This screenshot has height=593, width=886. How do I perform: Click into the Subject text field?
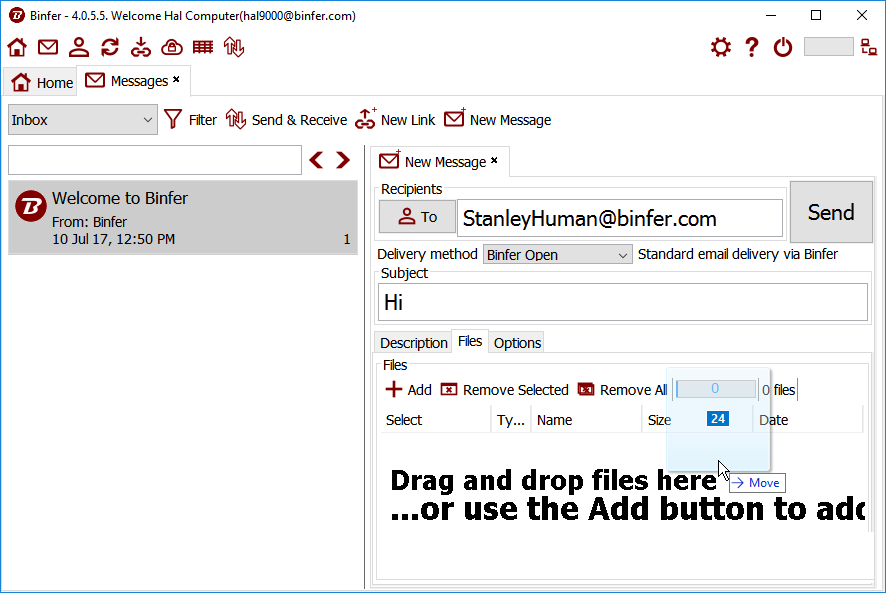(623, 302)
